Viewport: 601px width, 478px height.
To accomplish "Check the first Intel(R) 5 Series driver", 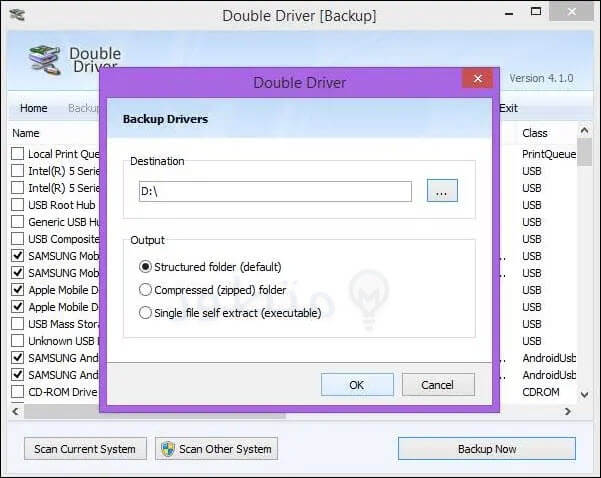I will (17, 171).
